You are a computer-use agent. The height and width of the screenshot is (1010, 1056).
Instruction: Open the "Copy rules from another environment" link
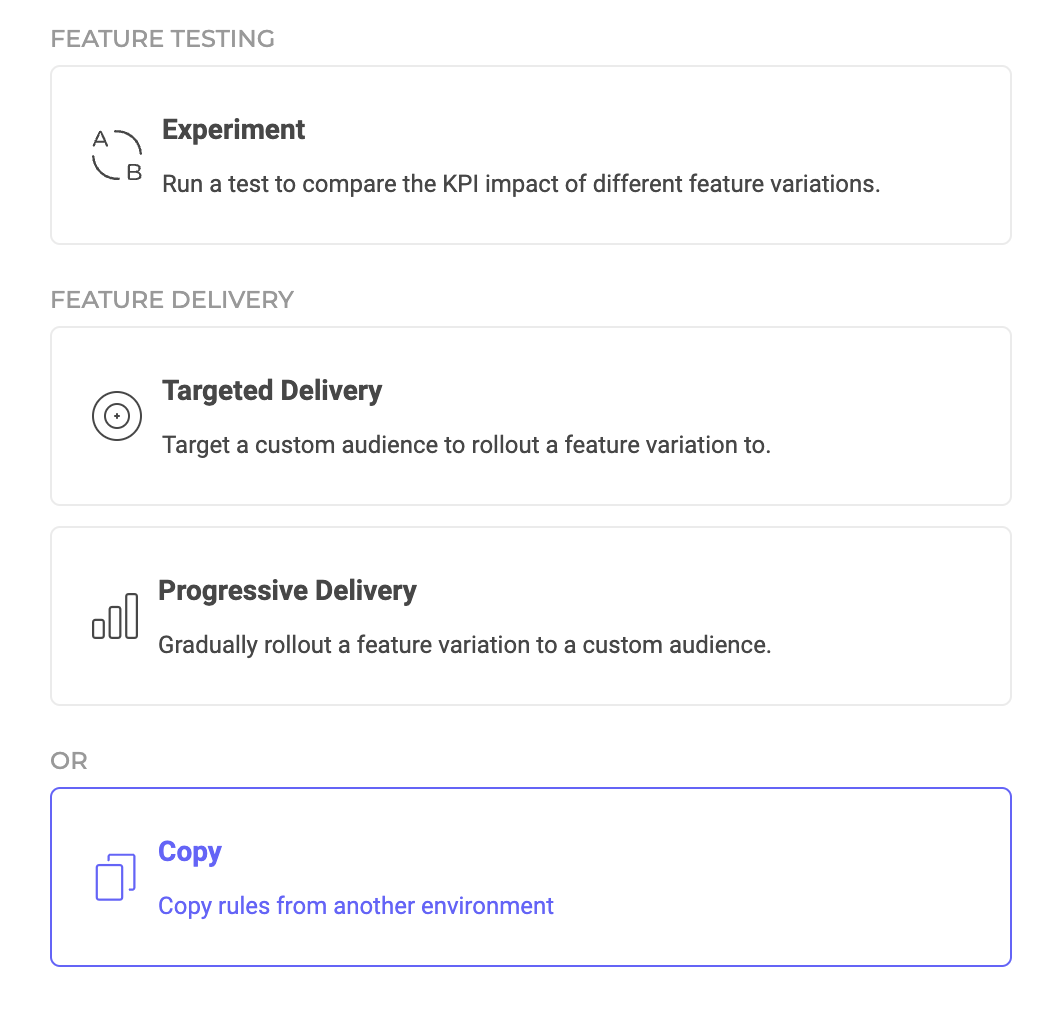click(x=356, y=906)
